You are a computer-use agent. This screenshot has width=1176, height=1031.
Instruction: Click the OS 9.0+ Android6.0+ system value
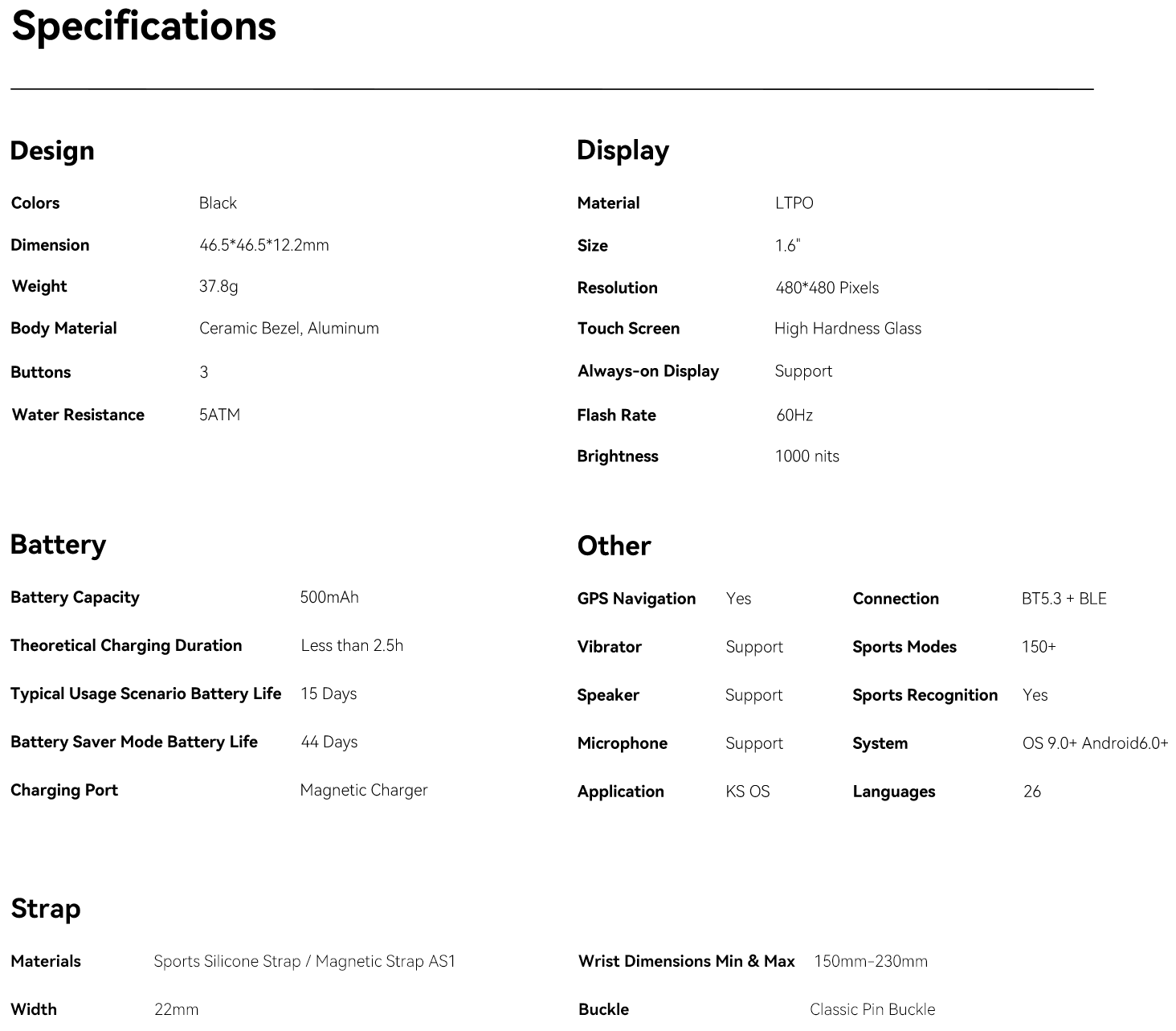point(1095,743)
